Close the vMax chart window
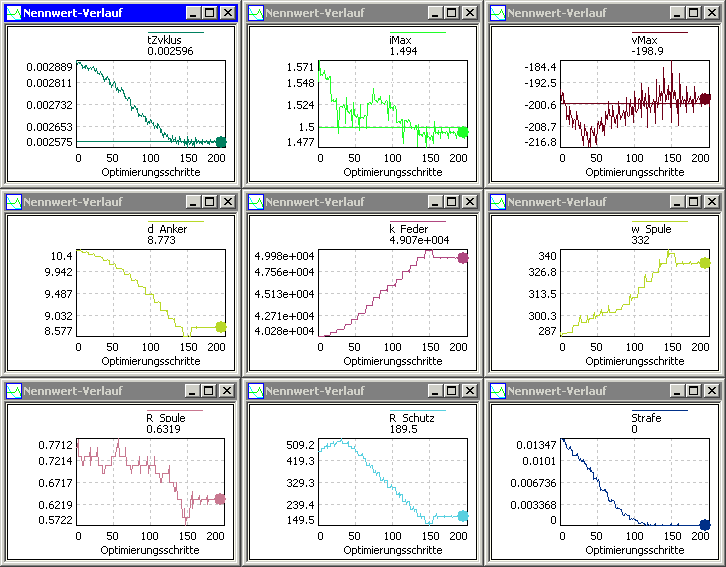Viewport: 726px width, 567px height. 711,13
